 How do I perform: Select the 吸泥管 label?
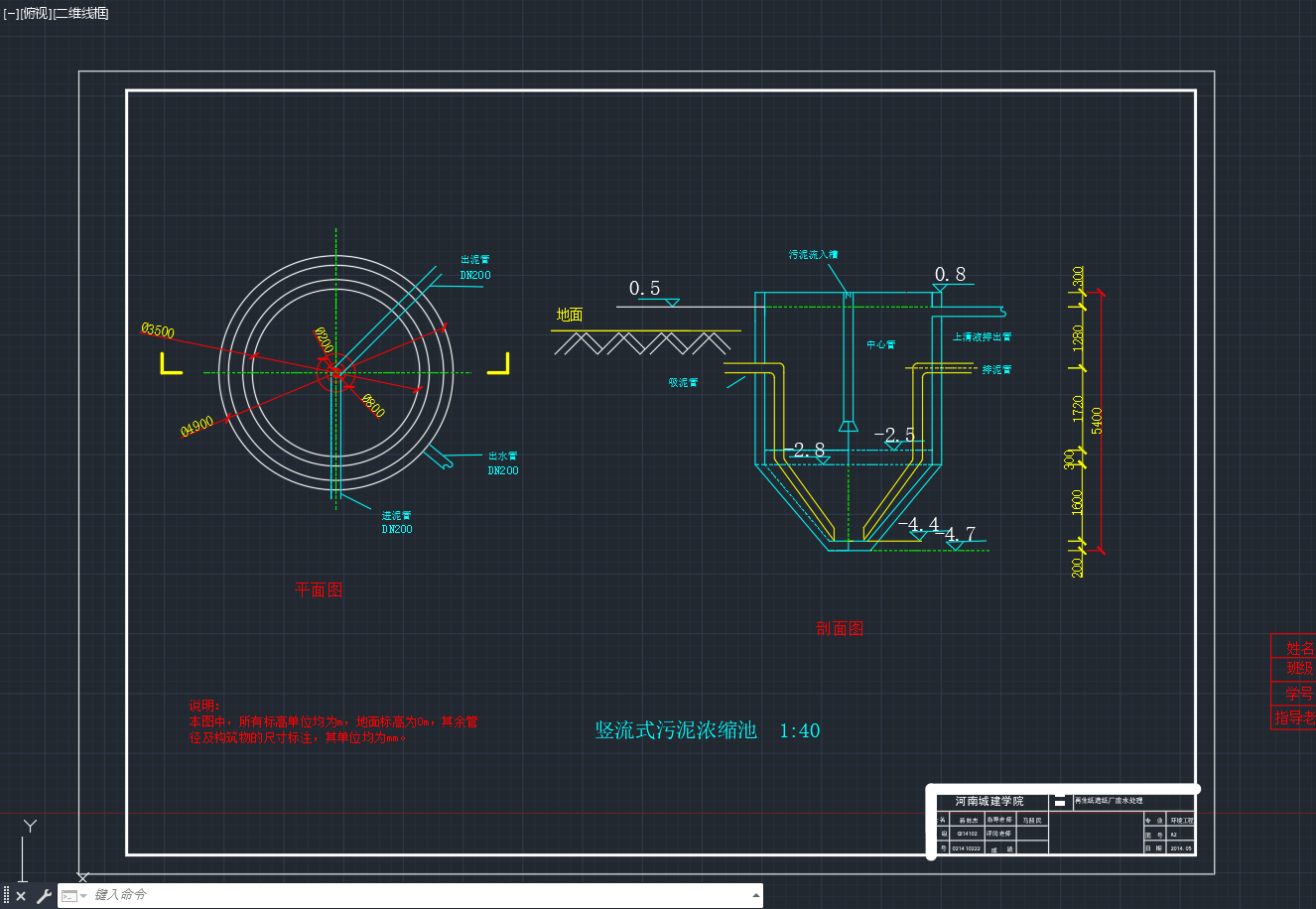tap(683, 382)
